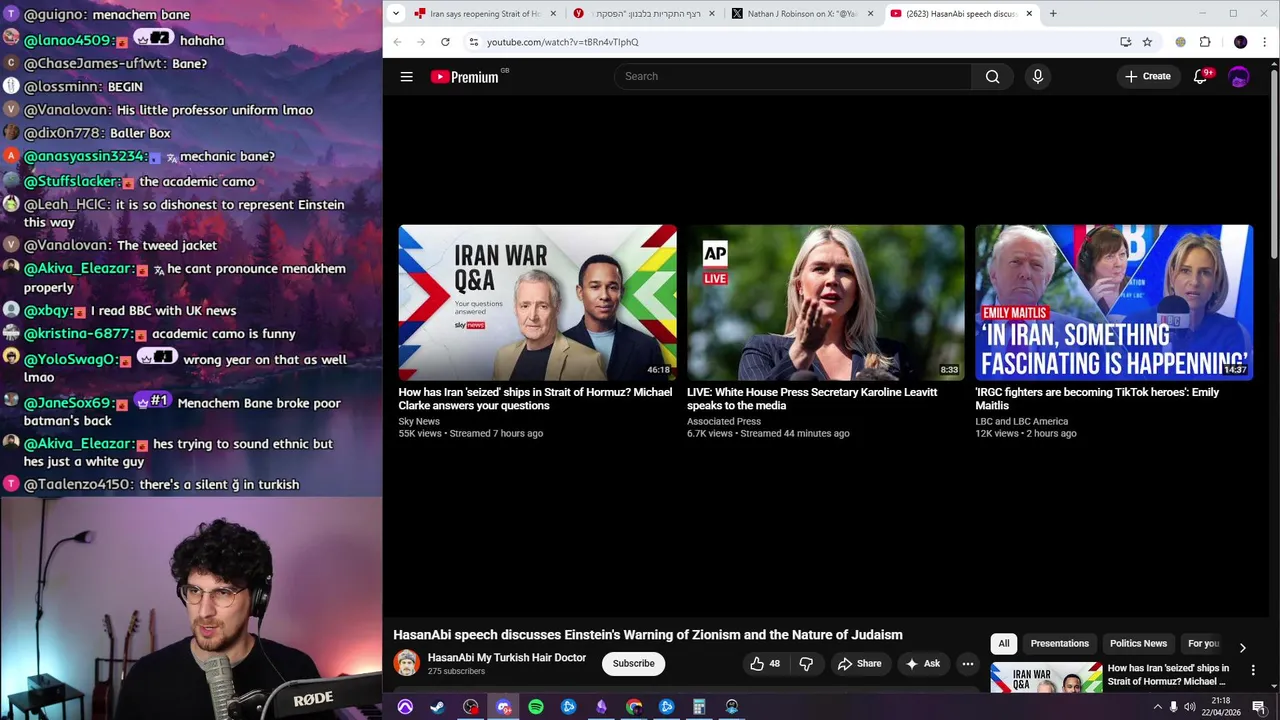This screenshot has height=720, width=1280.
Task: Open 'How has Iran seized ships' video title
Action: tap(535, 399)
